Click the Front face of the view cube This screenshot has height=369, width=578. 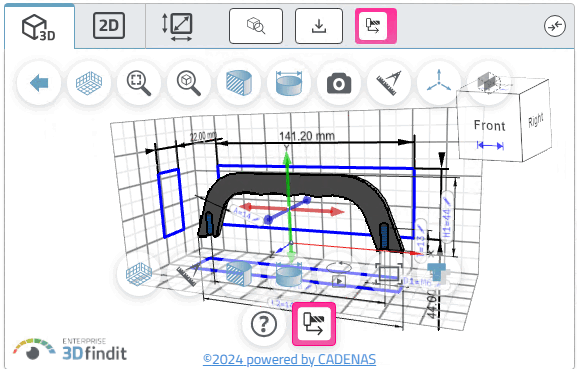pyautogui.click(x=489, y=126)
